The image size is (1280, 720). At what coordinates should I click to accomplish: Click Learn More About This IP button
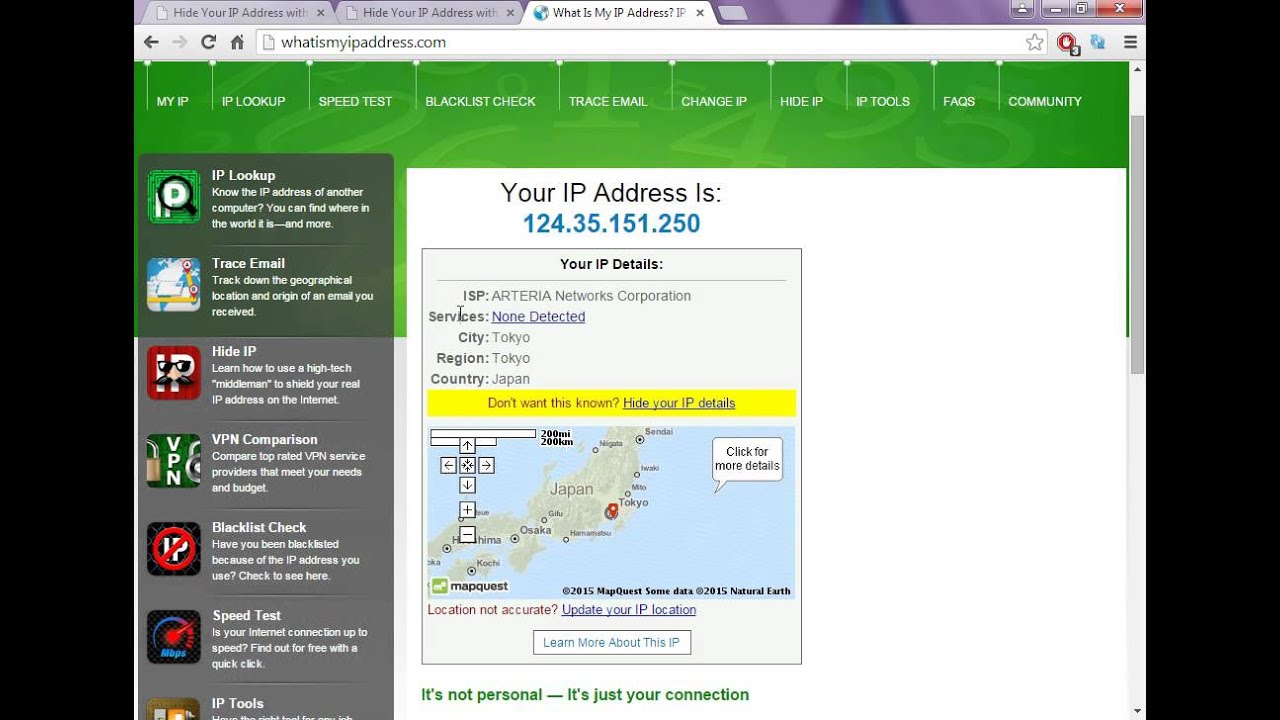pyautogui.click(x=612, y=642)
